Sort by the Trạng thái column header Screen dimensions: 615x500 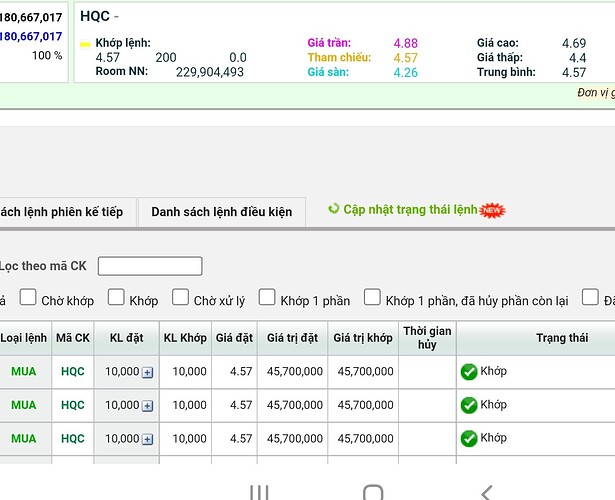click(562, 338)
